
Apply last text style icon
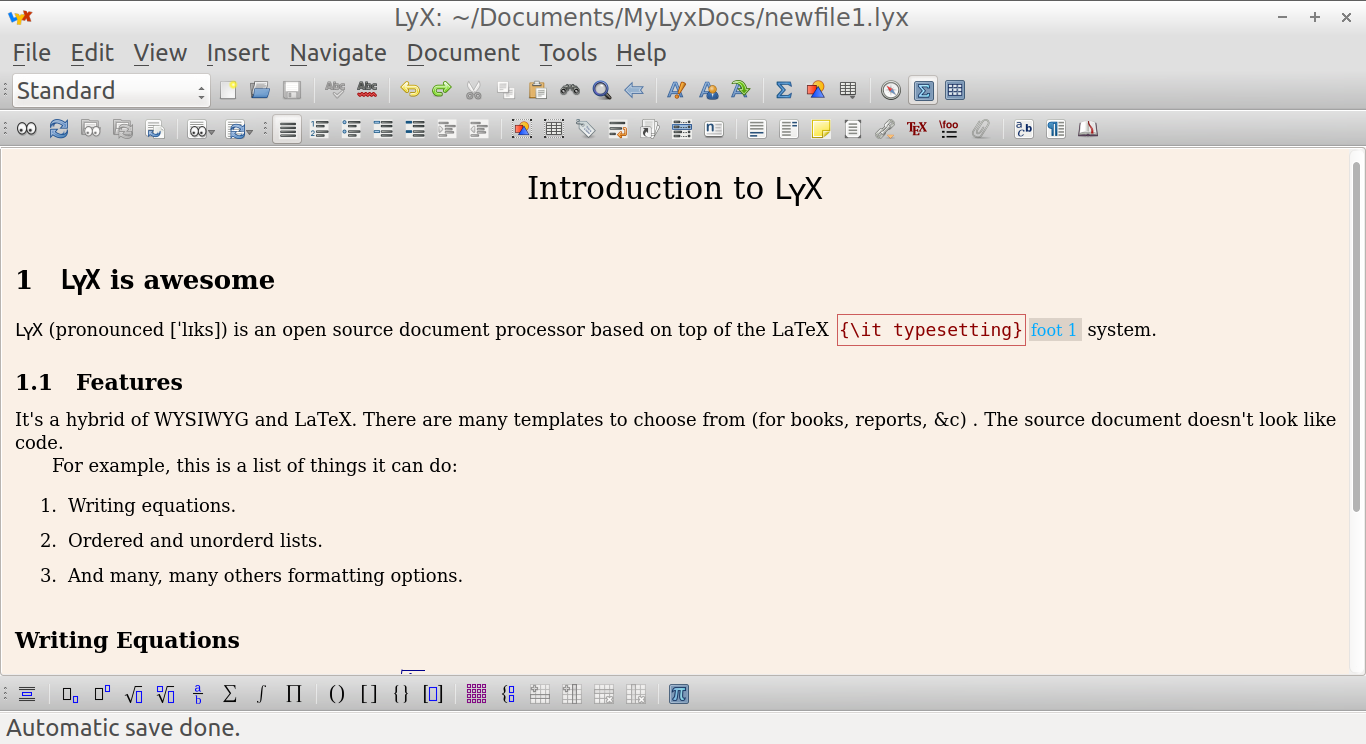[x=741, y=90]
